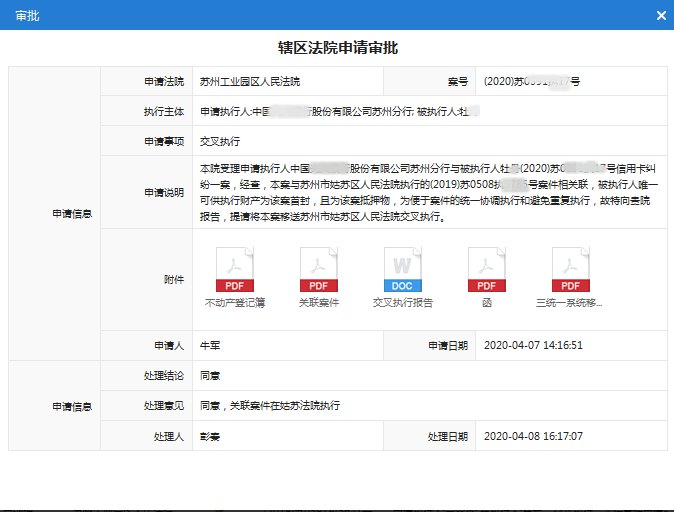Image resolution: width=674 pixels, height=512 pixels.
Task: Click the 交叉执行报告 file name text
Action: (x=403, y=302)
